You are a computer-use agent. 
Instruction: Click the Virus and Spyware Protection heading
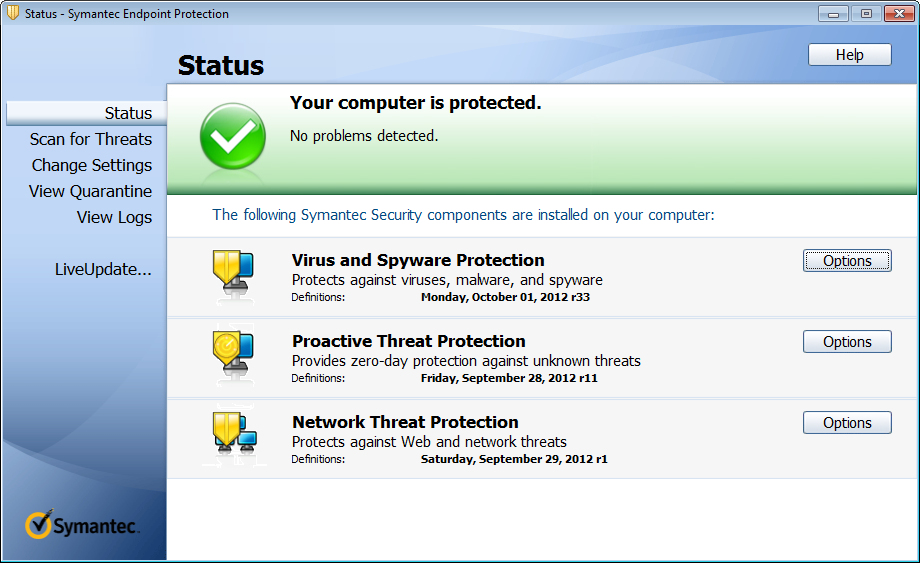[x=418, y=260]
